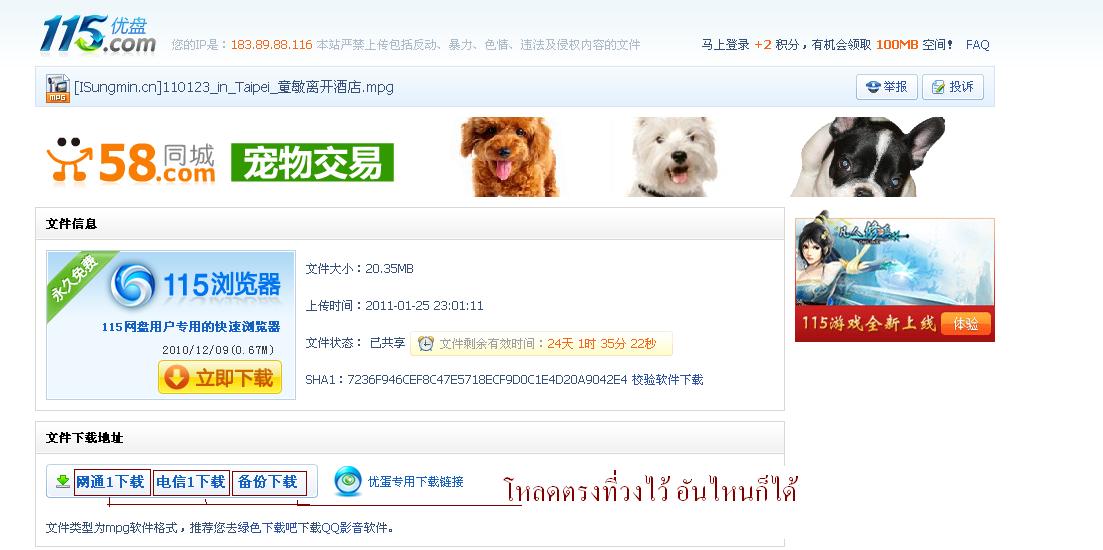Open 优蛋专用下载链接 link

tap(416, 482)
